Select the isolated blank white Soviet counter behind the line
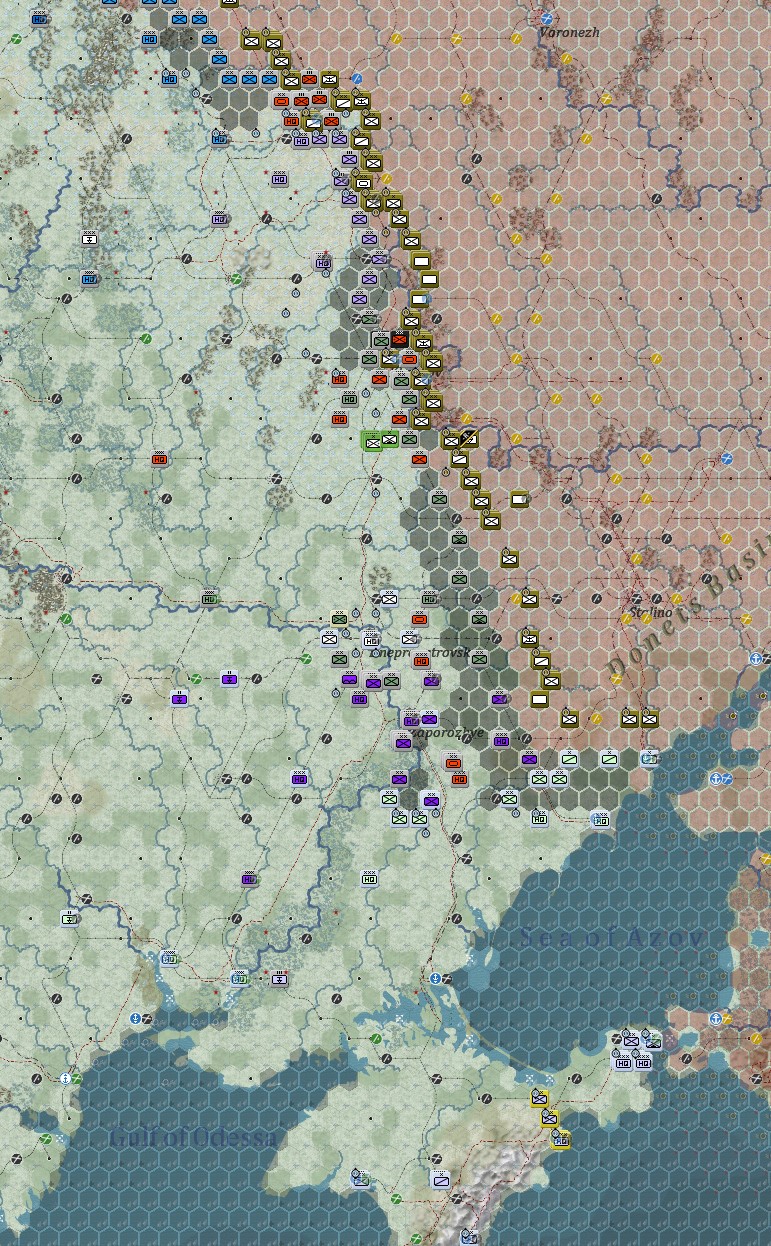 (520, 498)
